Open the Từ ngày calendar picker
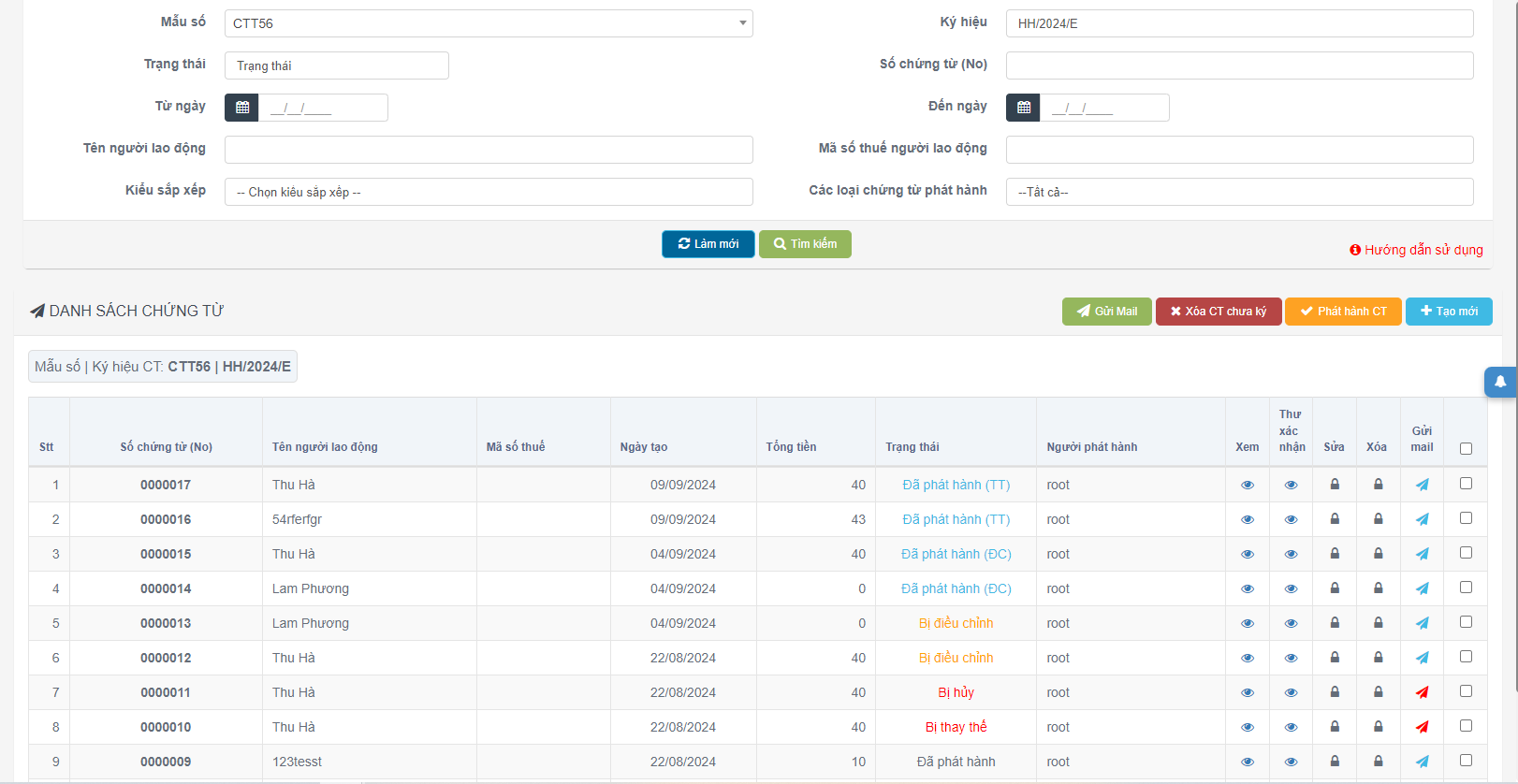The image size is (1518, 784). 242,108
